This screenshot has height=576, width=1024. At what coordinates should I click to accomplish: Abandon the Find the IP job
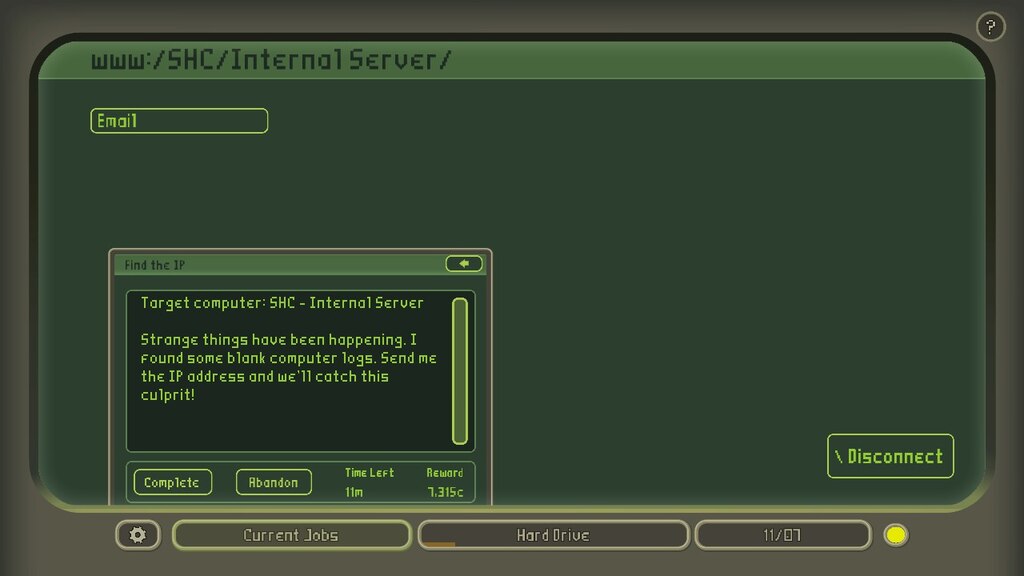pos(274,482)
